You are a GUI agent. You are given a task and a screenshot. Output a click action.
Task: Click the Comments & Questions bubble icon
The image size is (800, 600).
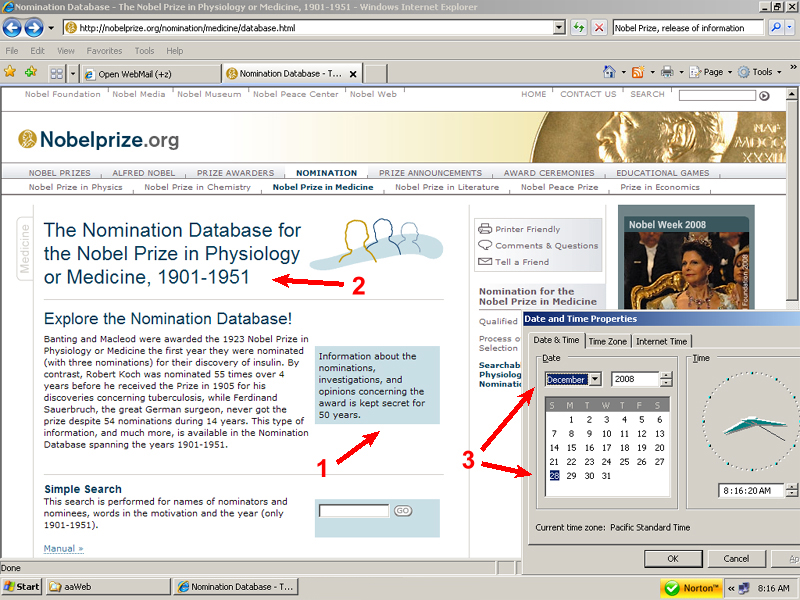tap(485, 245)
